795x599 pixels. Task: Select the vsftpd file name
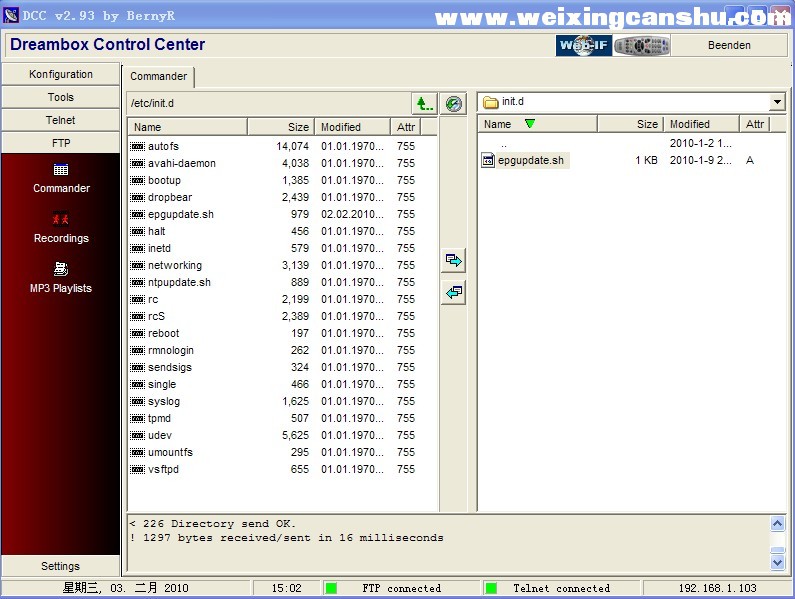click(x=163, y=469)
